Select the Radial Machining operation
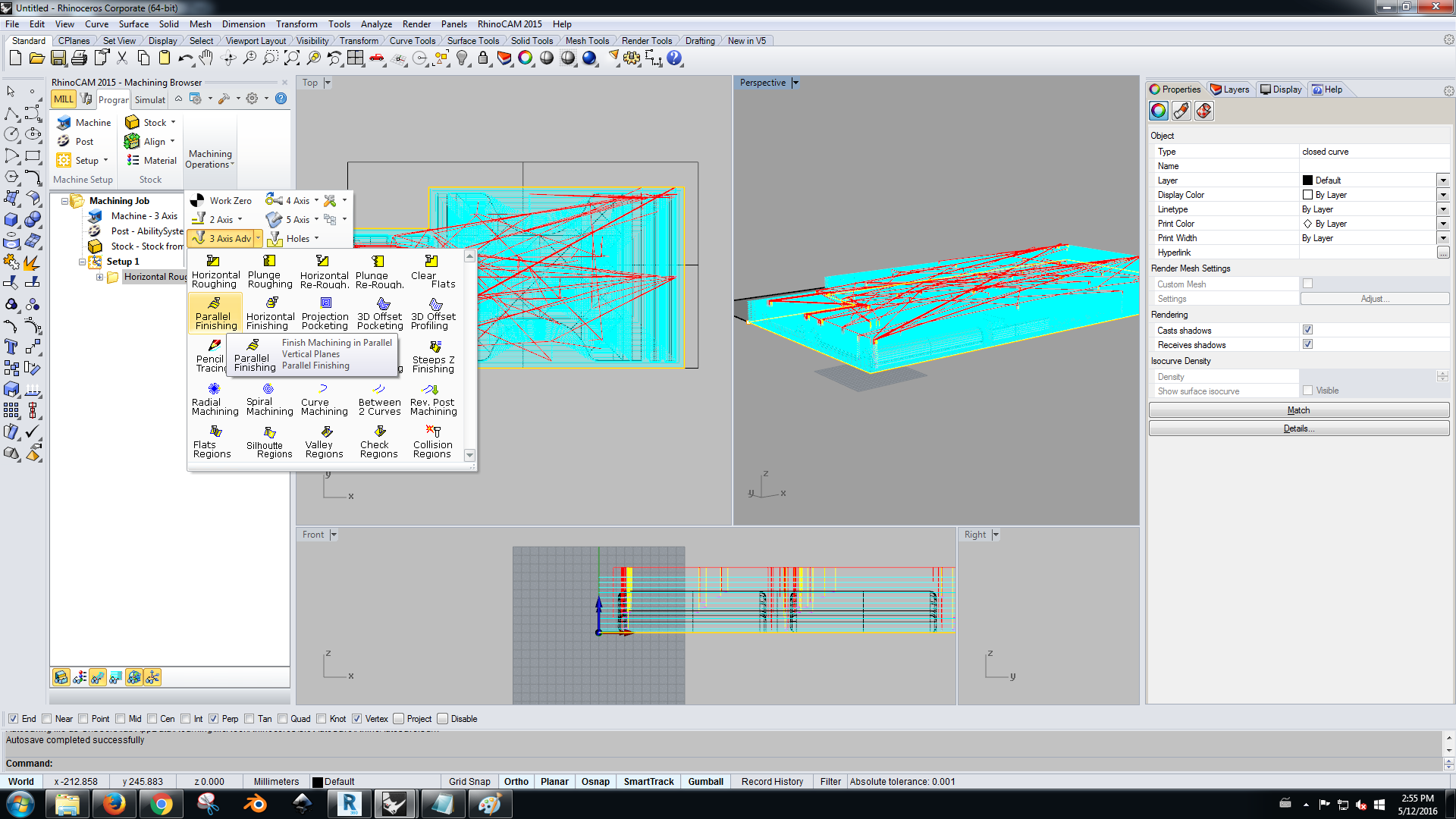Viewport: 1456px width, 819px height. 215,398
